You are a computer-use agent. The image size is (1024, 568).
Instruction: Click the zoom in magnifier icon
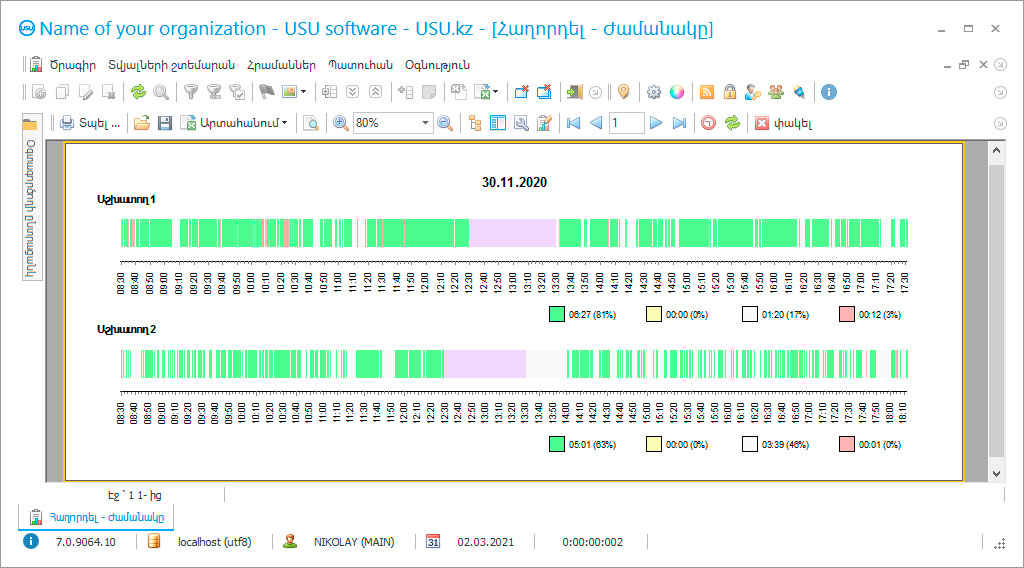pos(340,123)
